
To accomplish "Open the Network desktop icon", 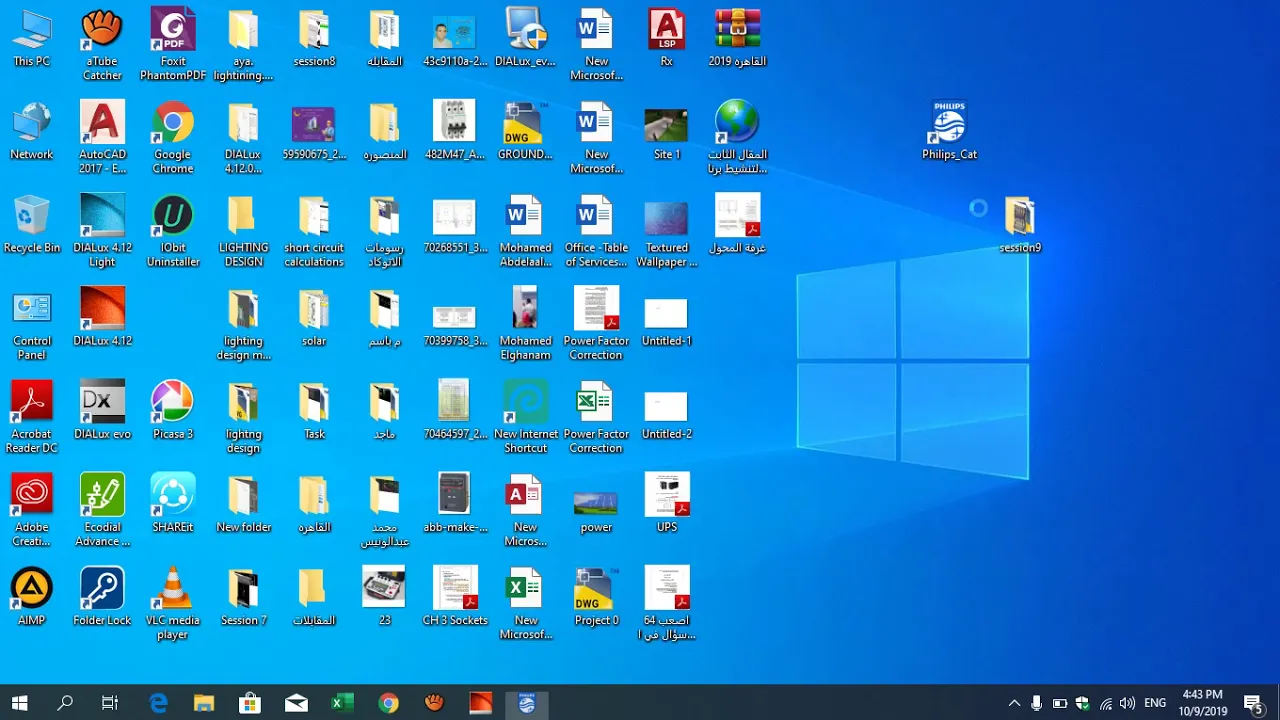I will click(x=31, y=131).
